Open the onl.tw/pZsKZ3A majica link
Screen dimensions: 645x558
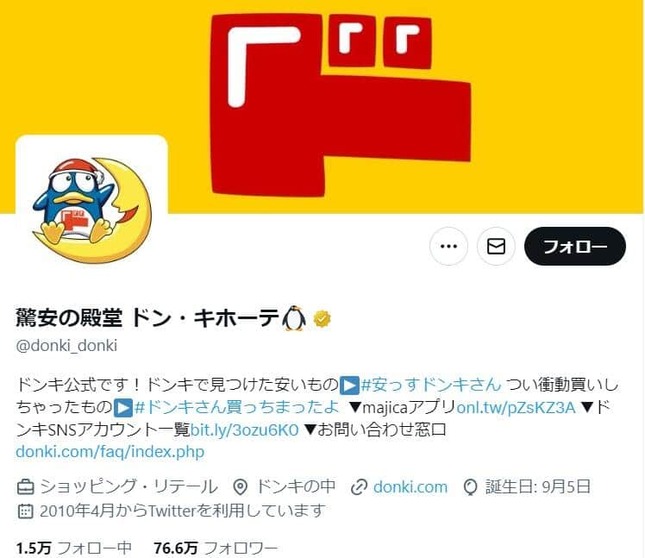tap(516, 408)
